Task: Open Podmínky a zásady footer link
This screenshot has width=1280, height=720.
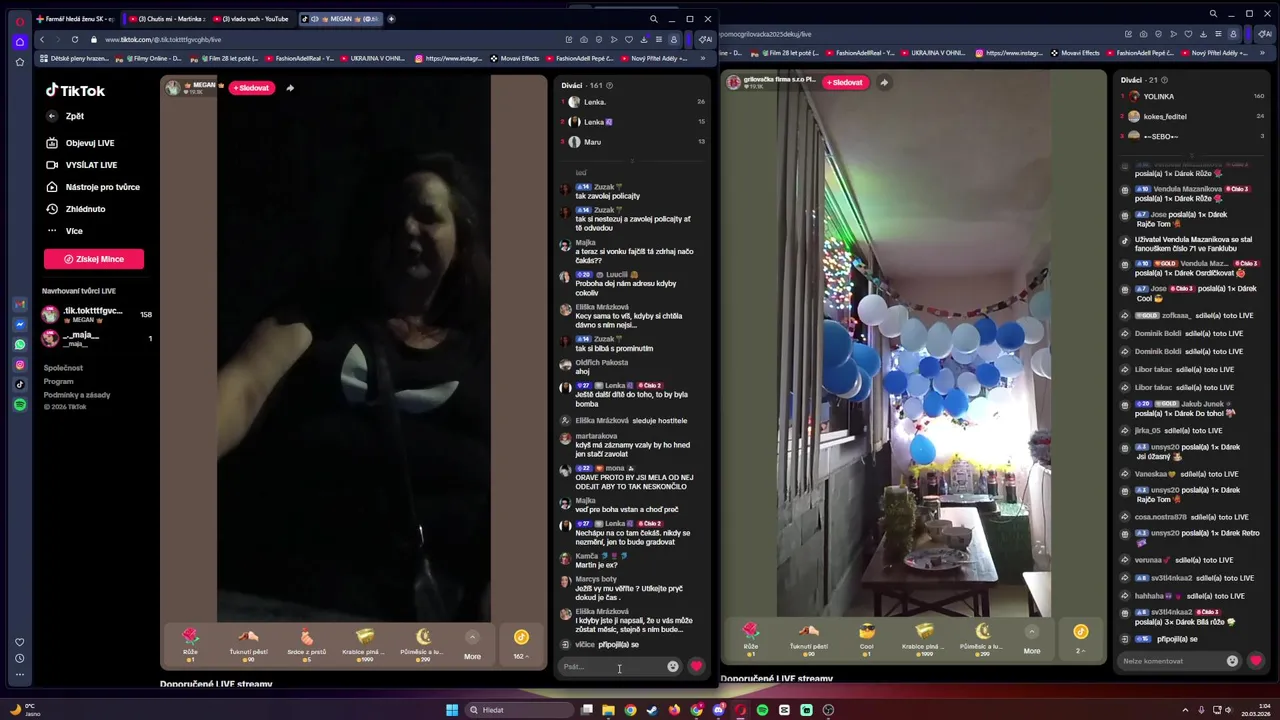Action: click(77, 395)
